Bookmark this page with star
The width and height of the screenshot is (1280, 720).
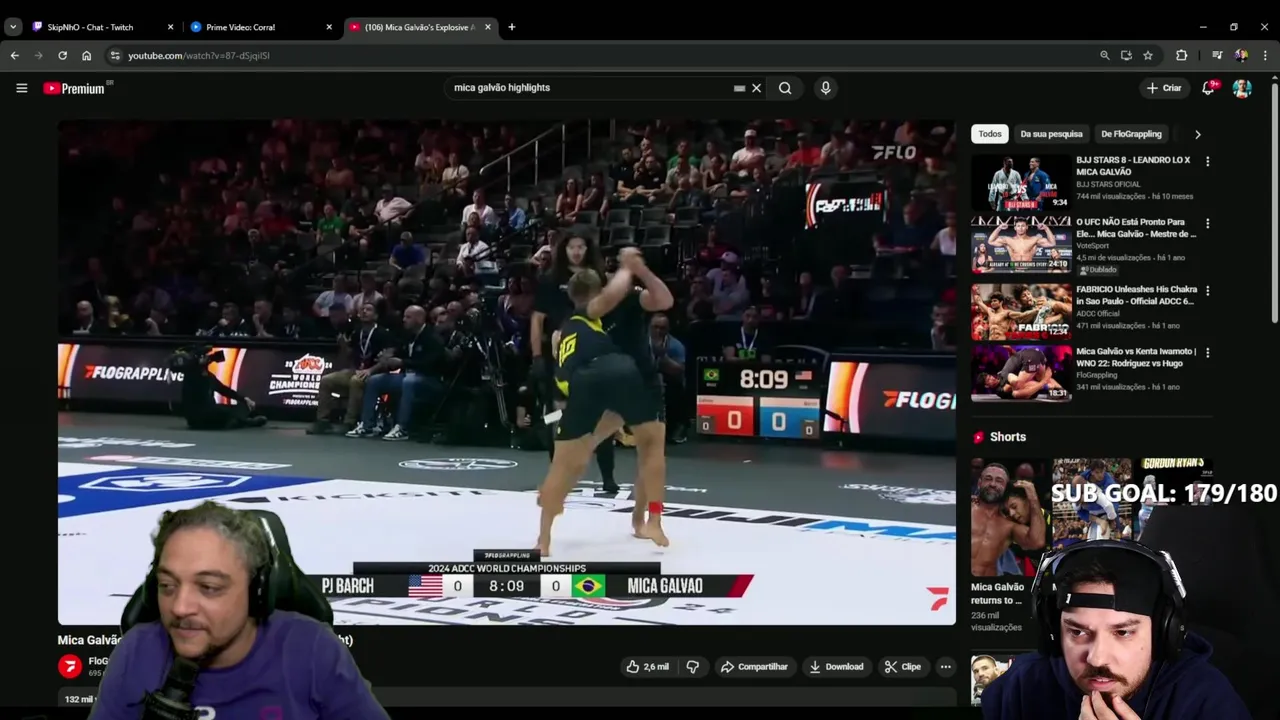click(1148, 56)
